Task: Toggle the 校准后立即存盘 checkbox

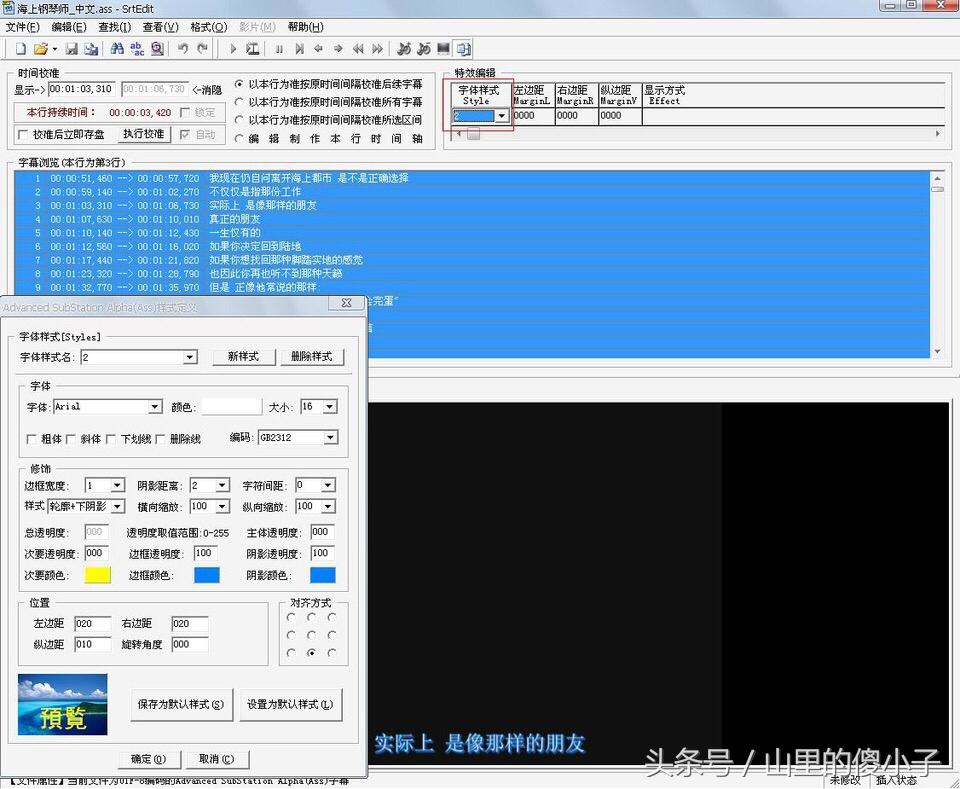Action: pos(24,134)
